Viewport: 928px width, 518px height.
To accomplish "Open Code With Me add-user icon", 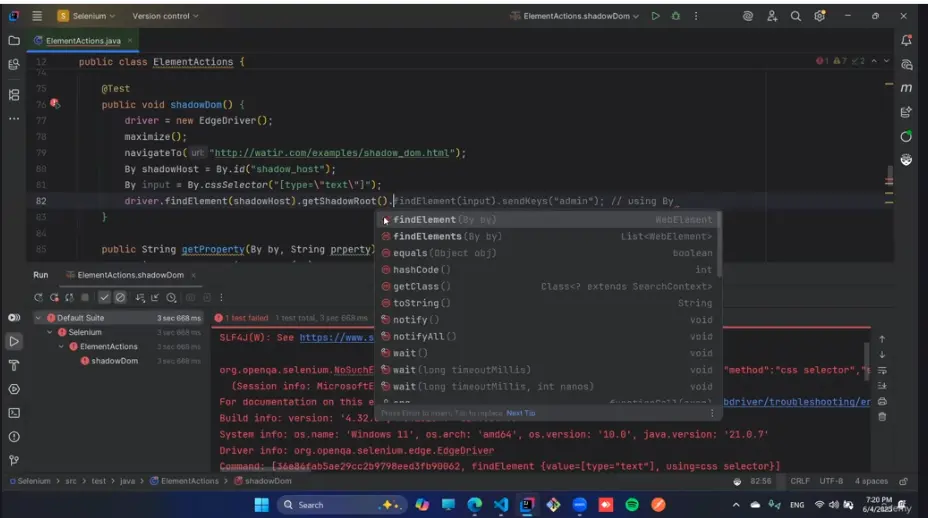I will pos(772,17).
